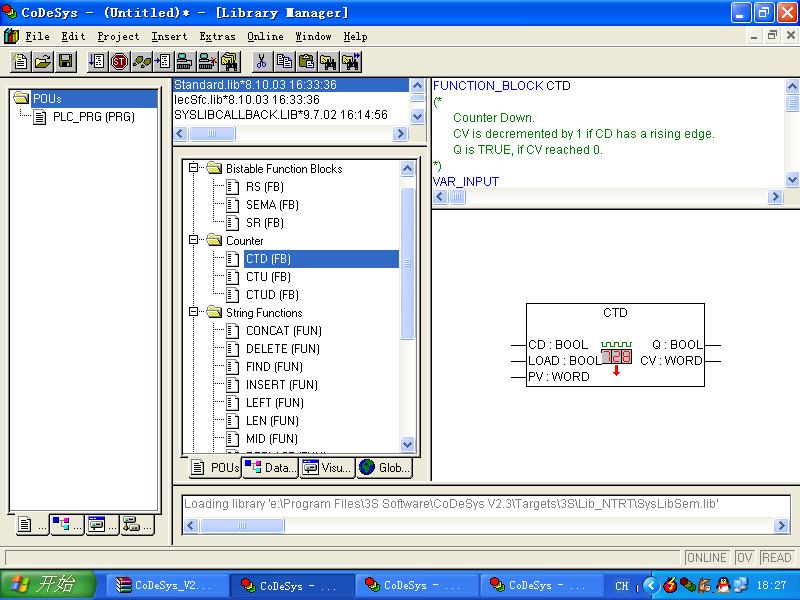Image resolution: width=800 pixels, height=600 pixels.
Task: Select SEMA (FB) function block
Action: [x=272, y=205]
